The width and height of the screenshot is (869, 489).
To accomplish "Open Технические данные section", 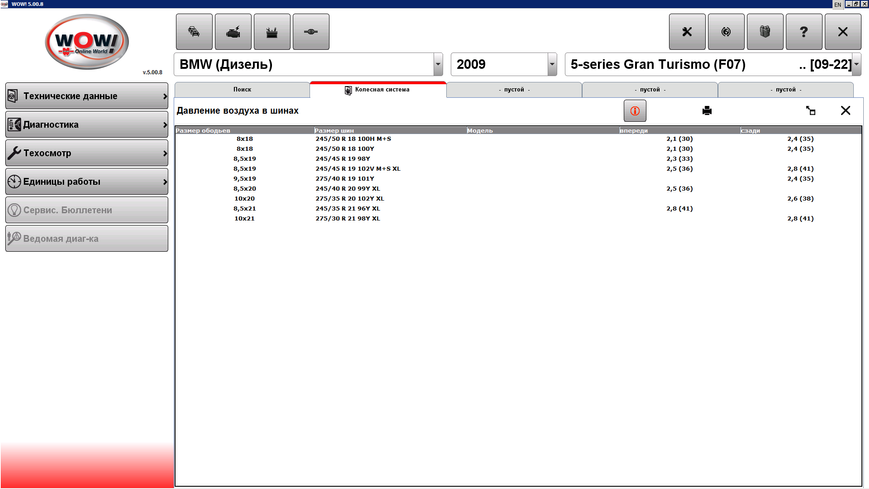I will pyautogui.click(x=87, y=96).
